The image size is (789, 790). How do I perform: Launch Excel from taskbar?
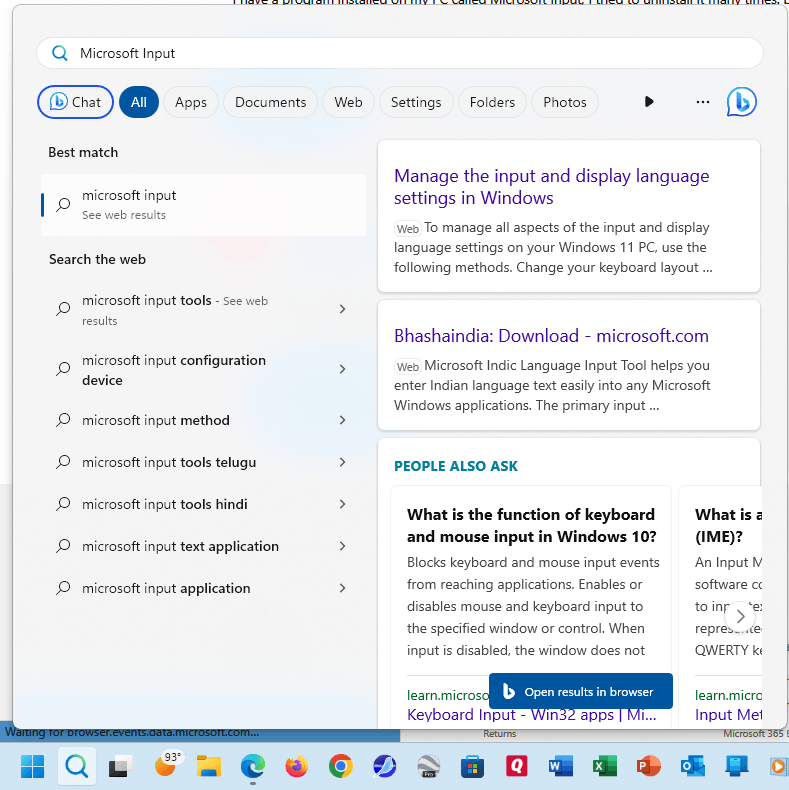point(604,766)
